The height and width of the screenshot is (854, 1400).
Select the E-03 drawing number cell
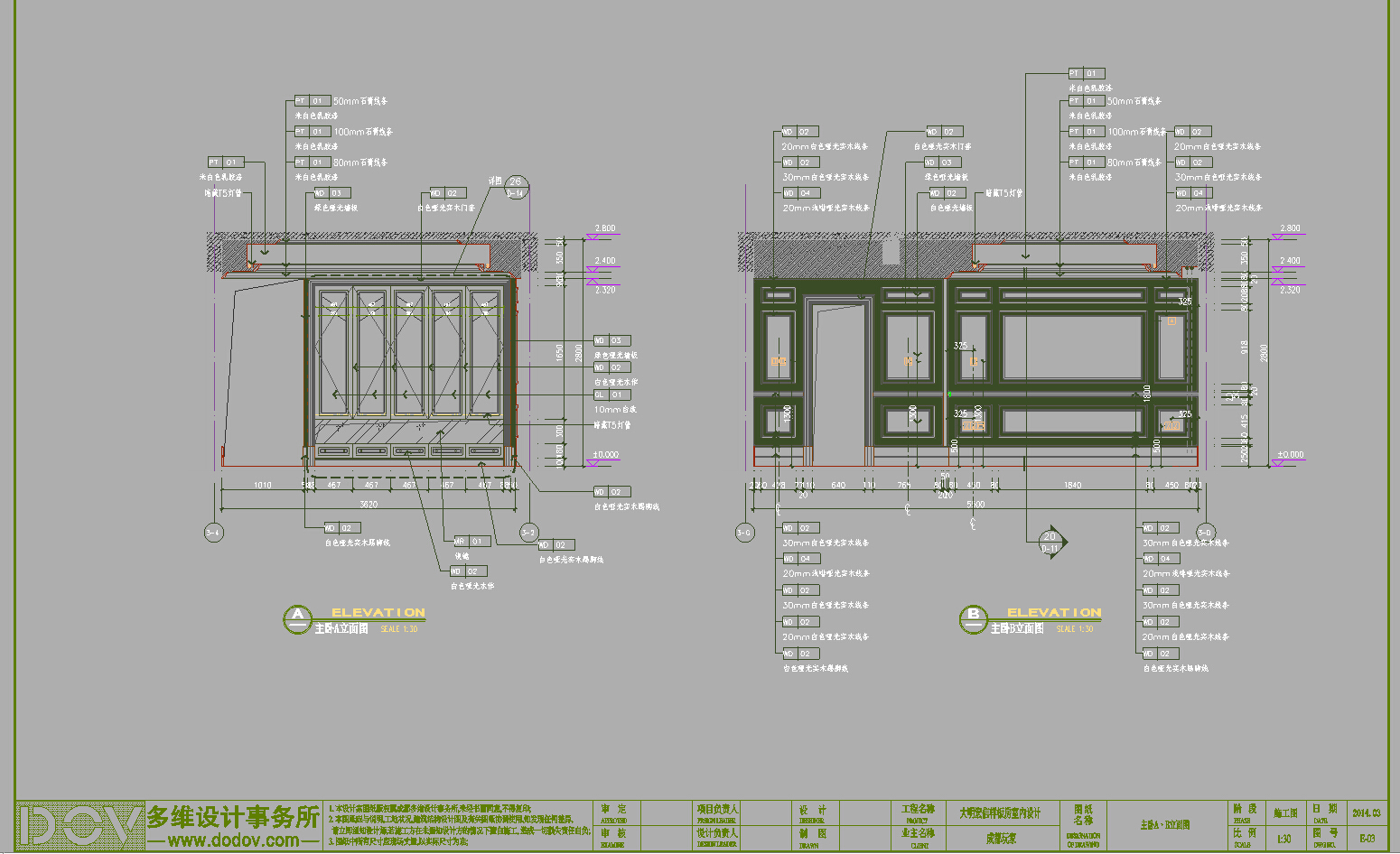pos(1367,839)
